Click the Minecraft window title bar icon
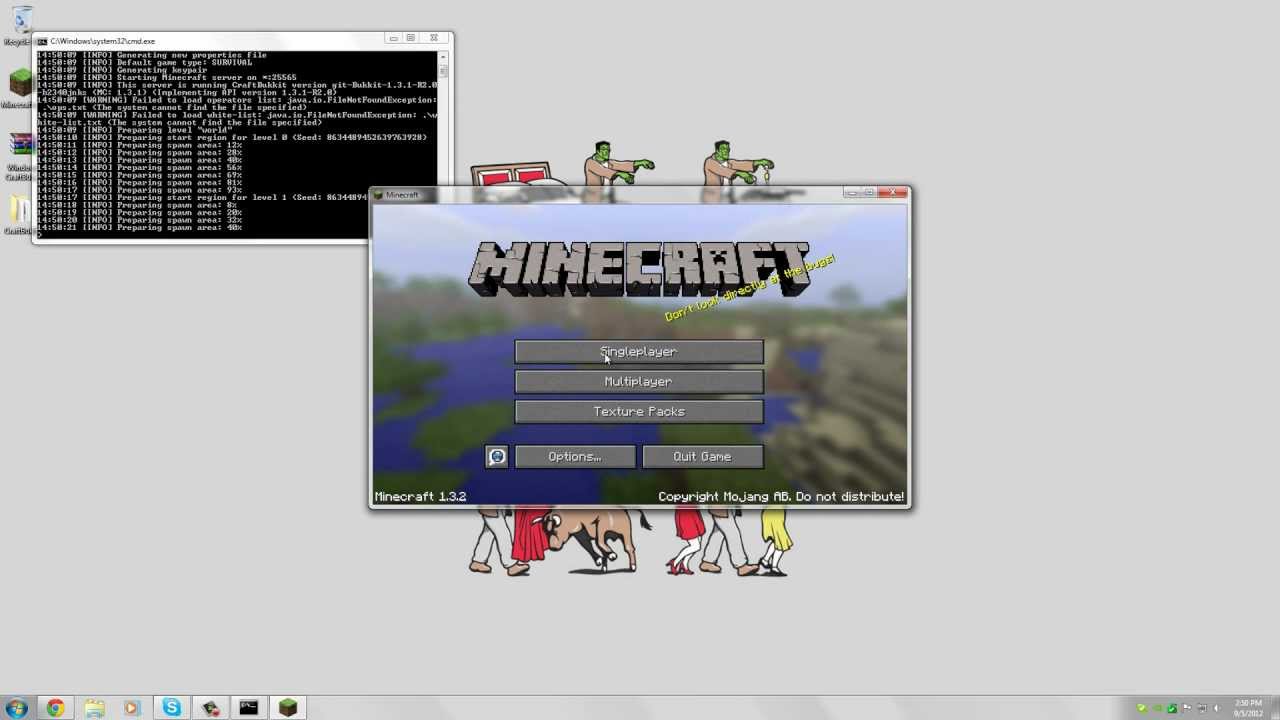Image resolution: width=1280 pixels, height=720 pixels. point(379,195)
